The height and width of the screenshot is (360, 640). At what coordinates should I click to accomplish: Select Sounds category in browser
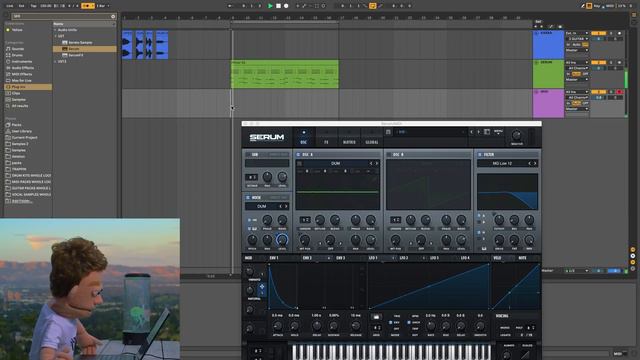pyautogui.click(x=18, y=49)
